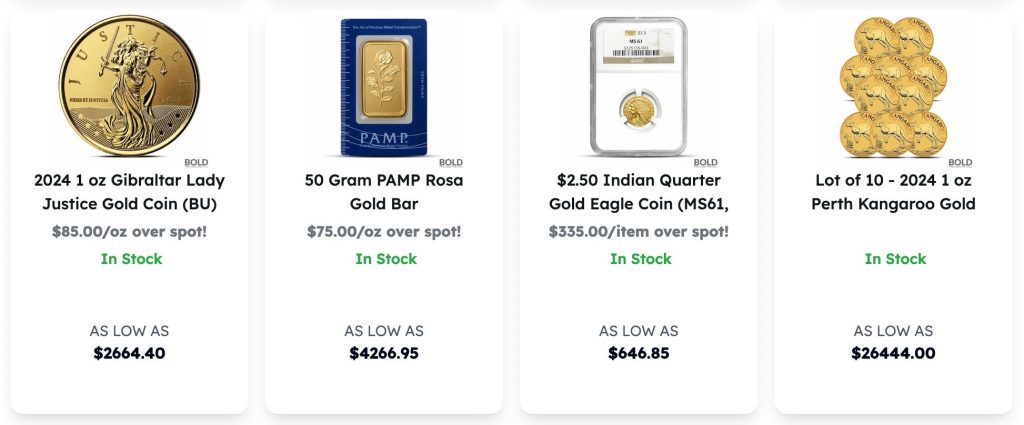Screen dimensions: 1024x425
Task: Open the stacked Perth Kangaroo coins image
Action: 893,88
